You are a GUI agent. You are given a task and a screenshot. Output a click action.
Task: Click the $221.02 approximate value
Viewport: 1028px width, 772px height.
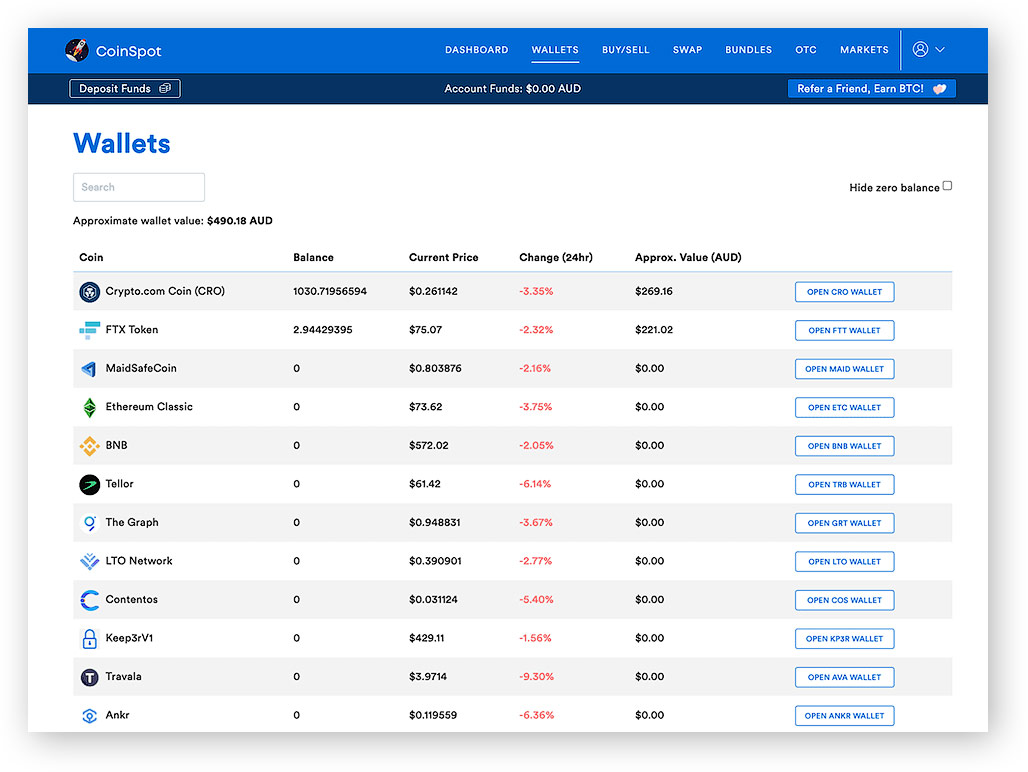click(x=654, y=330)
